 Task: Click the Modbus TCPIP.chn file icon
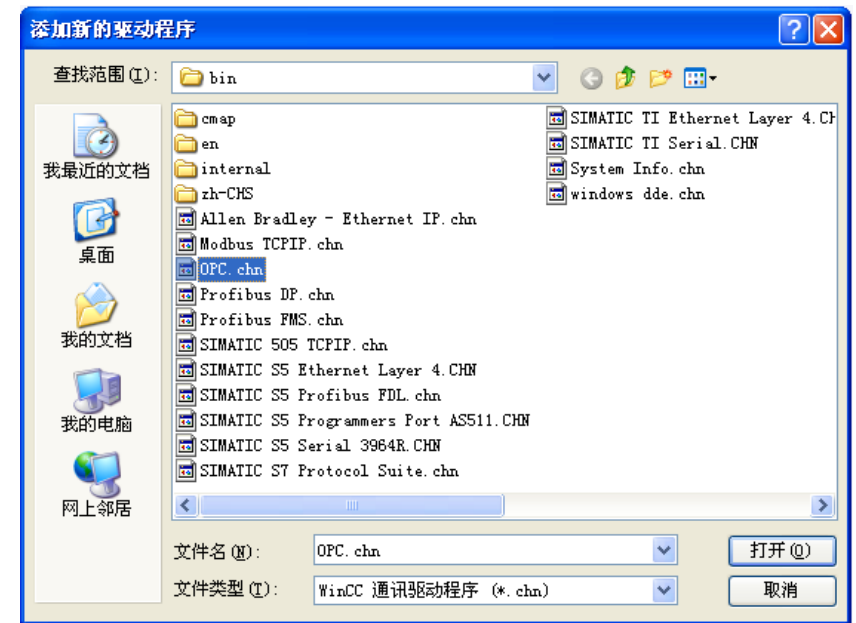186,244
